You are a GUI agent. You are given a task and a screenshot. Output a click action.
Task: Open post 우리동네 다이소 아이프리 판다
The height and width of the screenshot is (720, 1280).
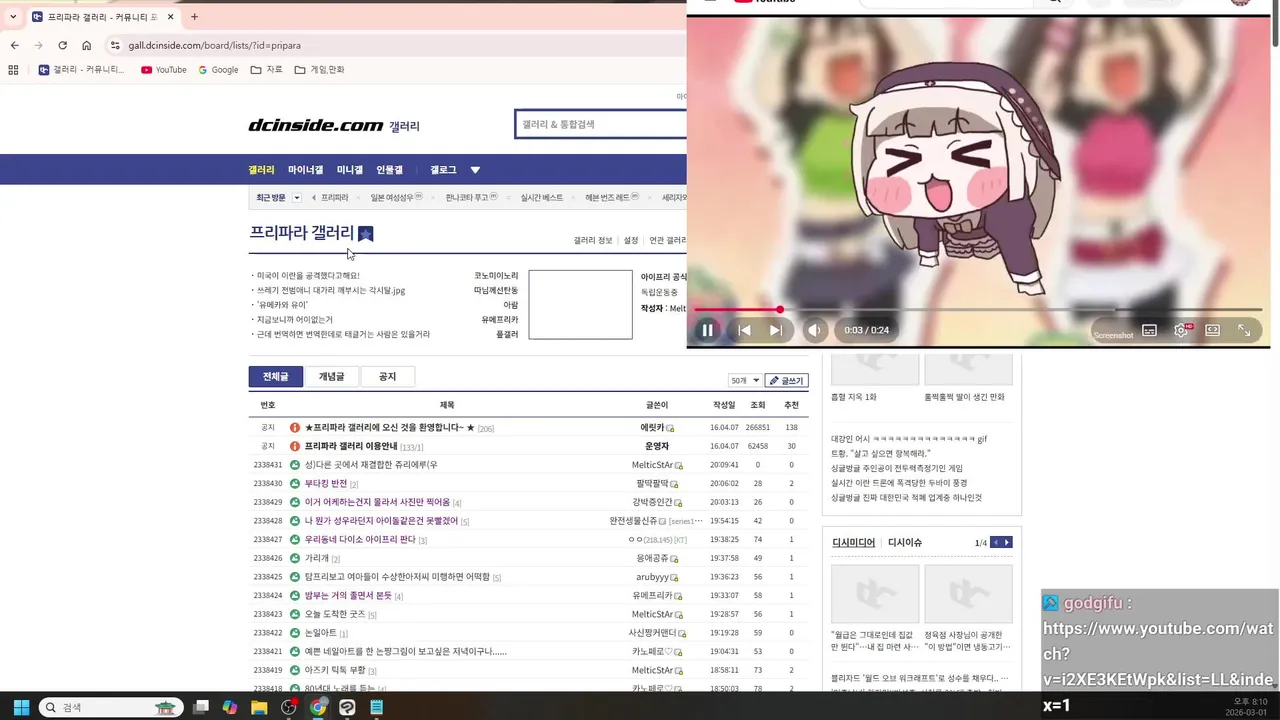coord(360,540)
